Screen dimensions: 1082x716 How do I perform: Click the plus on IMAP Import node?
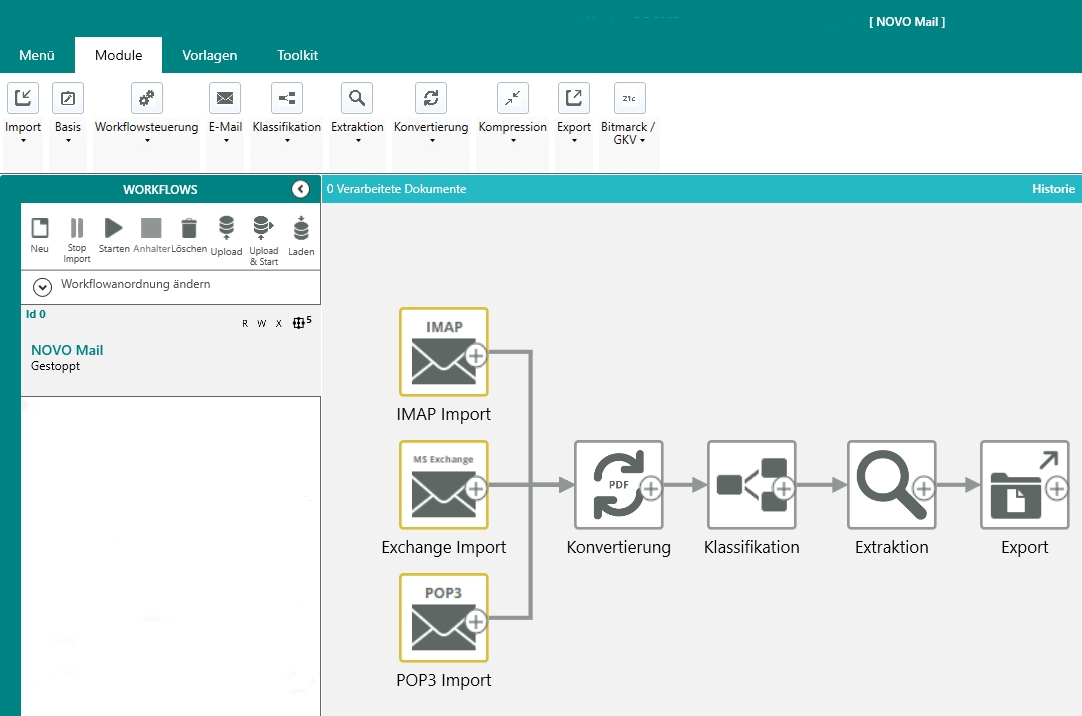click(475, 355)
